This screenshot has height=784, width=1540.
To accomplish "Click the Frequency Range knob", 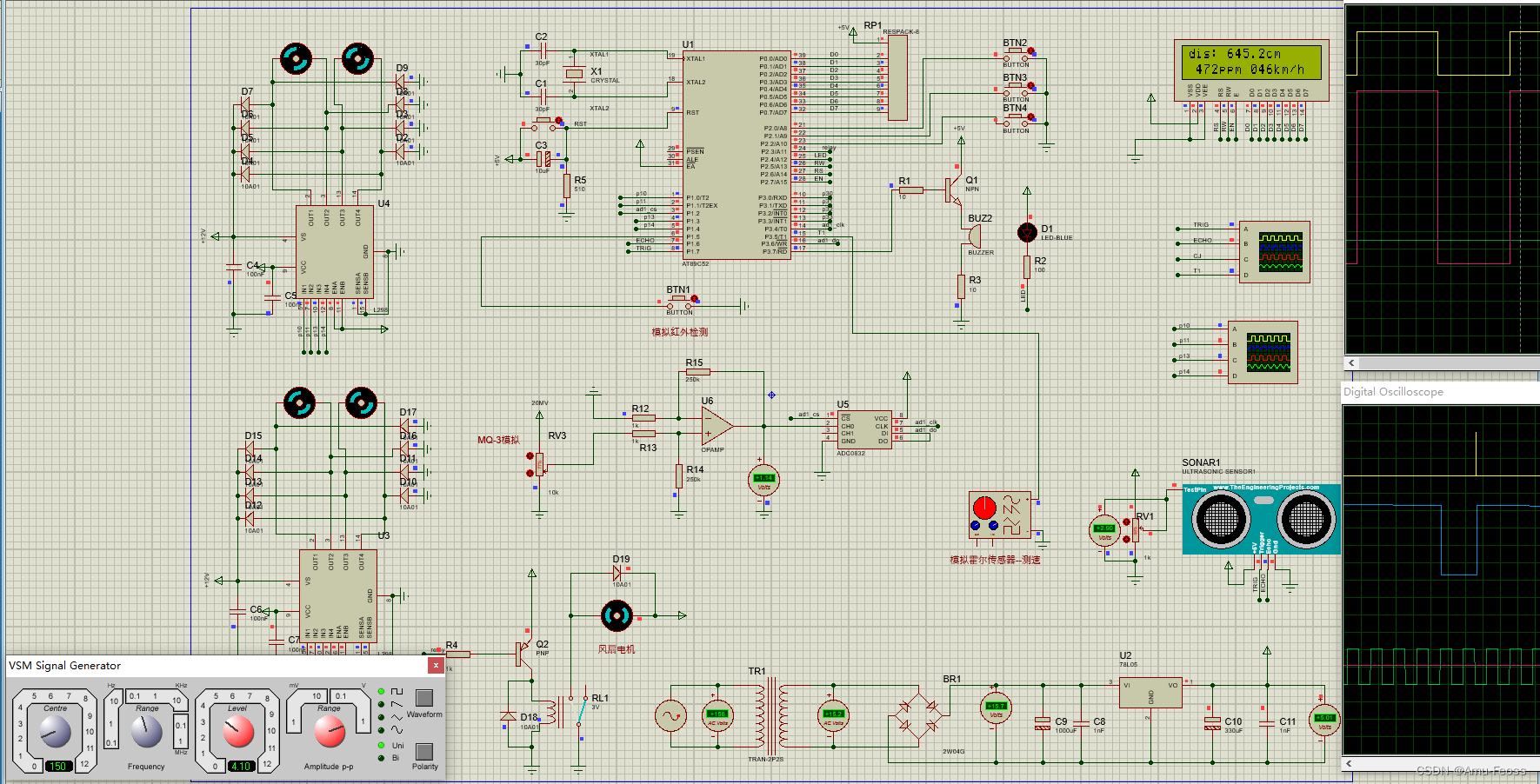I will coord(147,731).
